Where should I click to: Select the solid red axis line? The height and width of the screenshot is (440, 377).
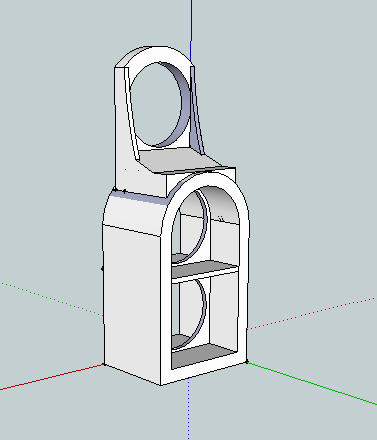[52, 377]
